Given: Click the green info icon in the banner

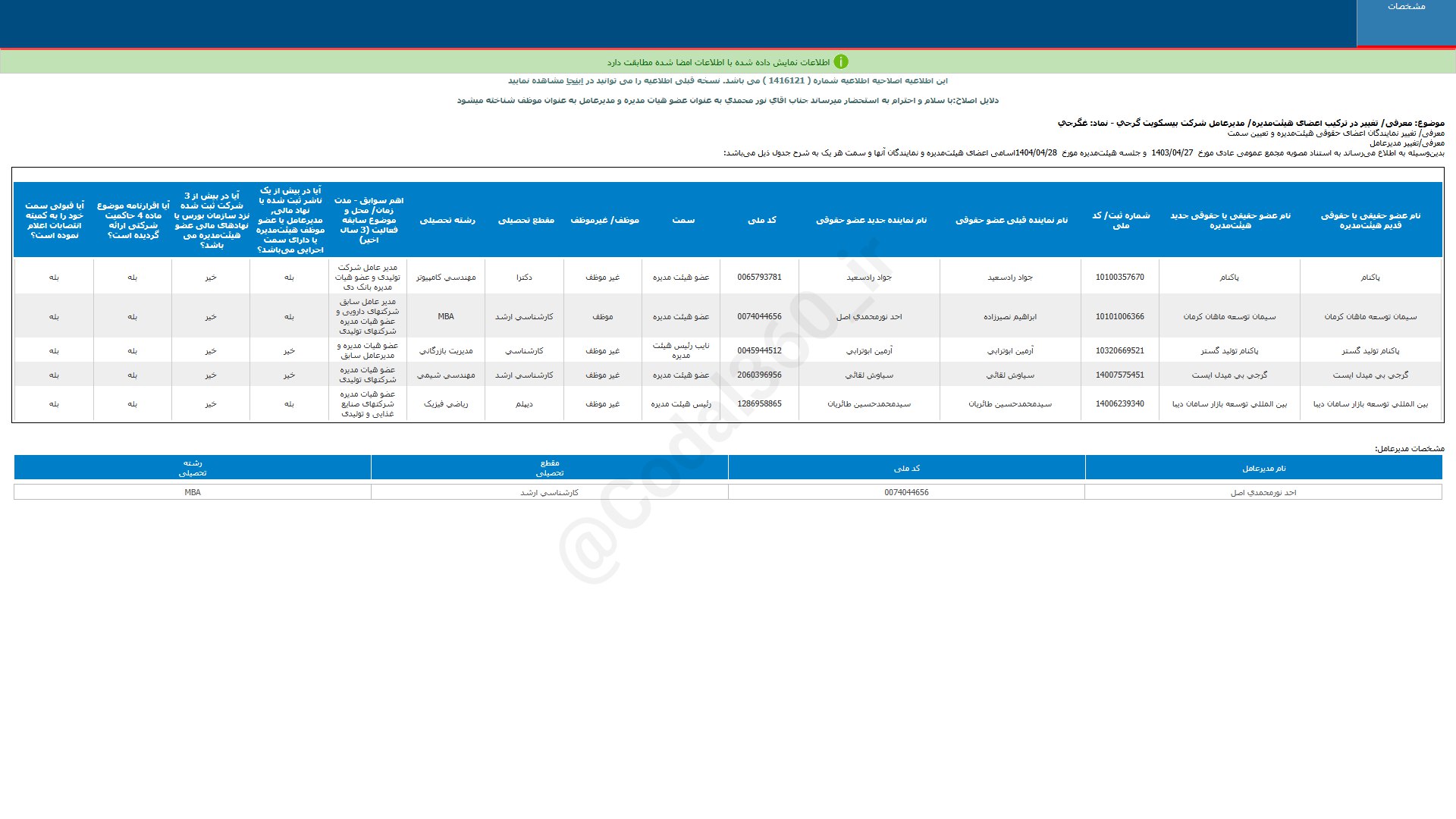Looking at the screenshot, I should pos(840,62).
